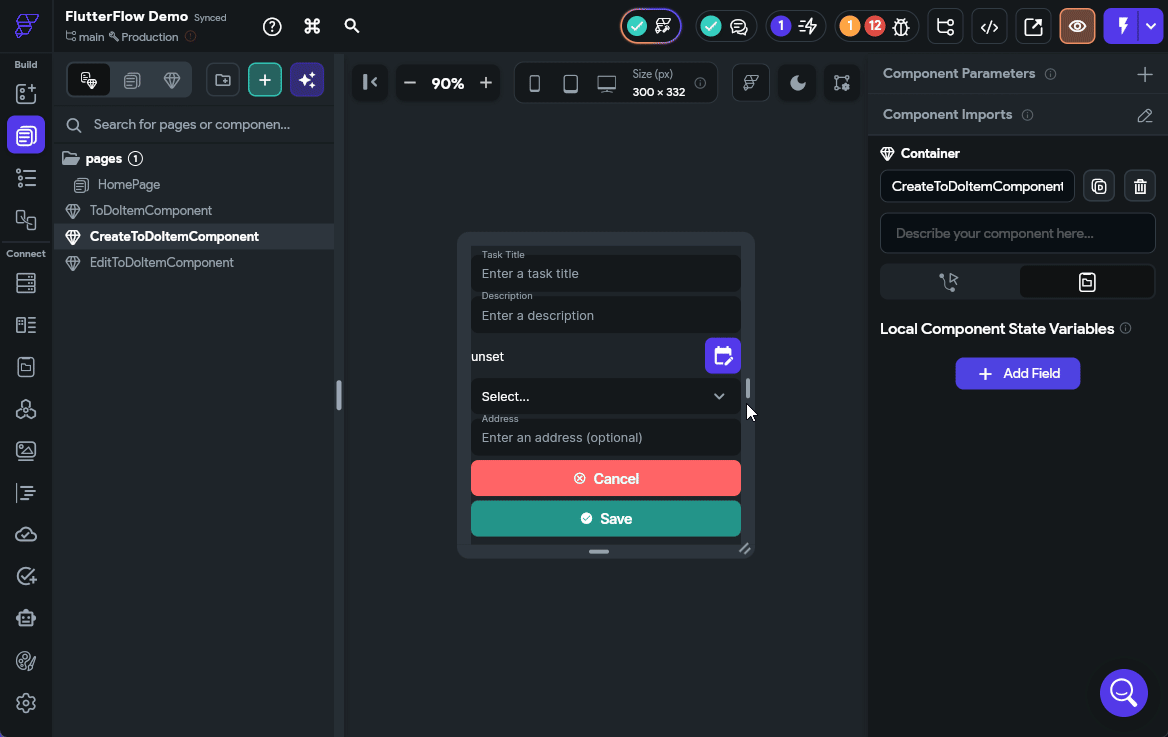
Task: Zoom in canvas with plus
Action: [486, 83]
